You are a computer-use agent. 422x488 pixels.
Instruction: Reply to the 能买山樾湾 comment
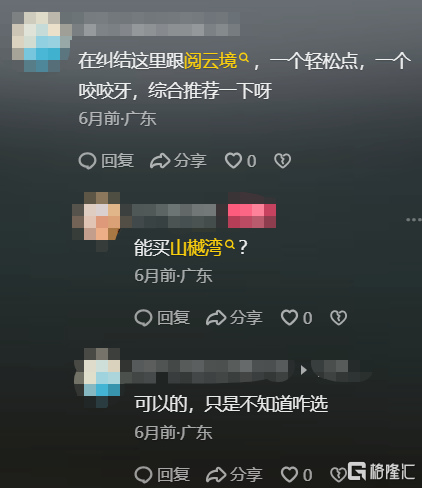tap(162, 317)
